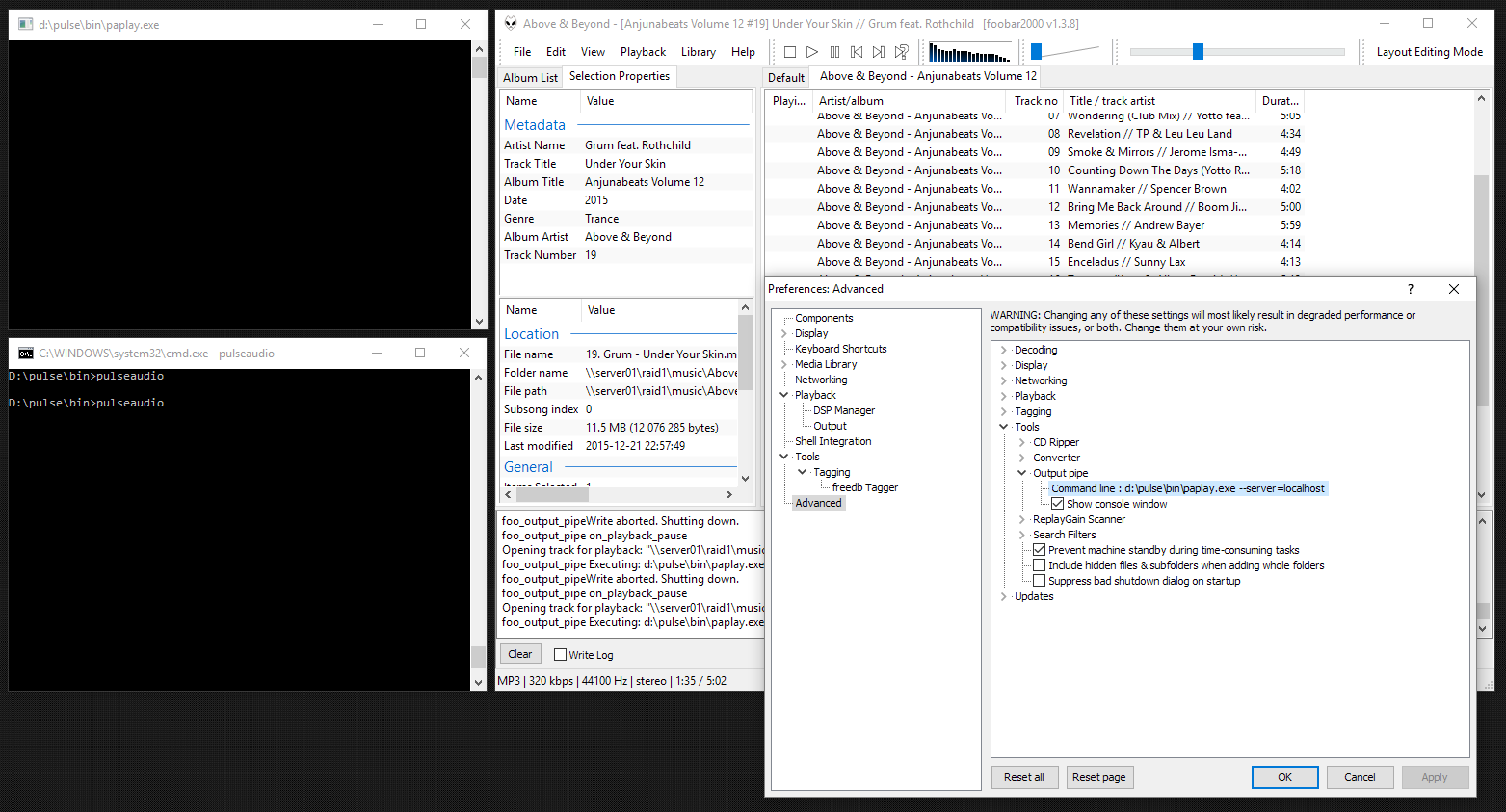Select freedb Tagger in preferences tree

865,487
